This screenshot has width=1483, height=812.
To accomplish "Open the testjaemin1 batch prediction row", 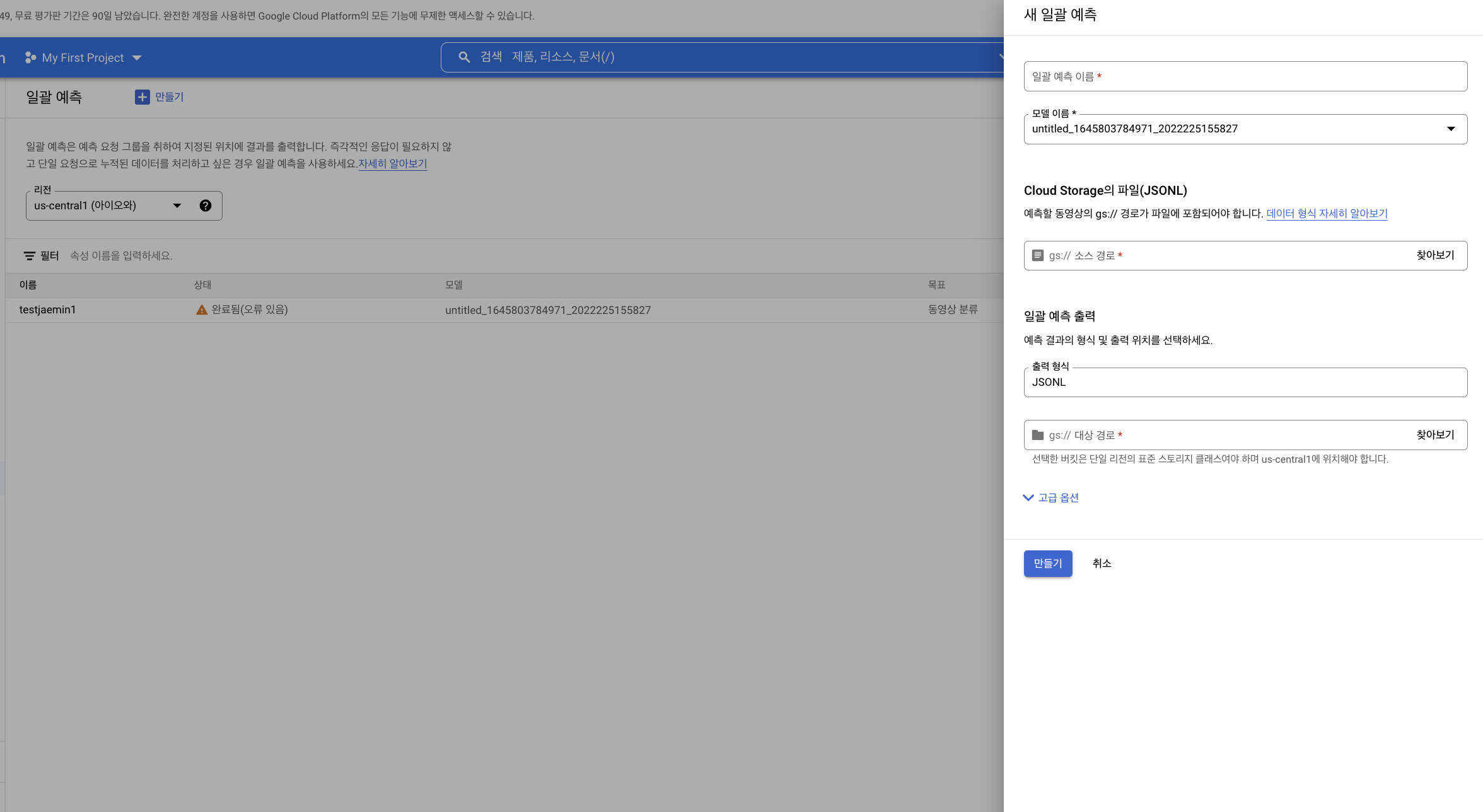I will point(47,310).
